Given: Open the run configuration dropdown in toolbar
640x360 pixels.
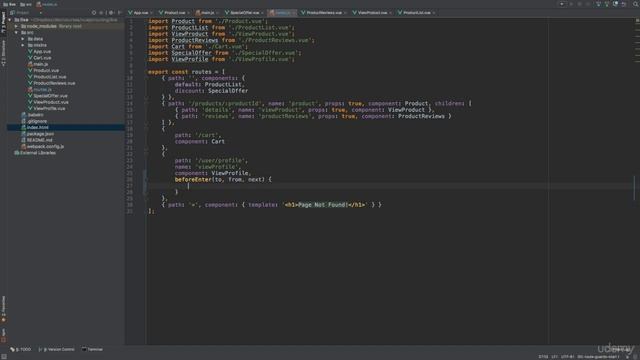Looking at the screenshot, I should [x=562, y=4].
